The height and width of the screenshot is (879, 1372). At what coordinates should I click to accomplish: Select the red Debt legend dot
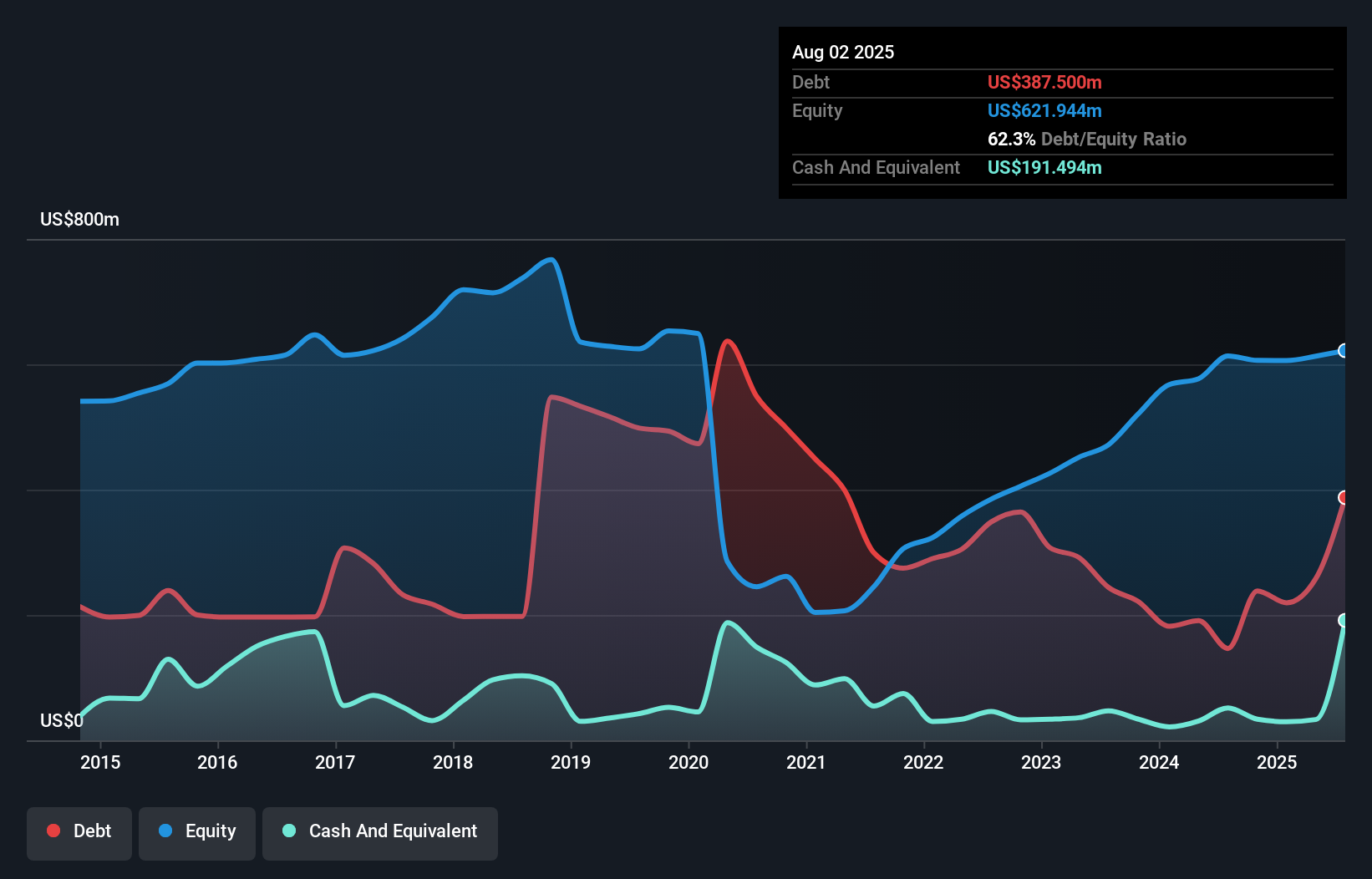pyautogui.click(x=53, y=831)
